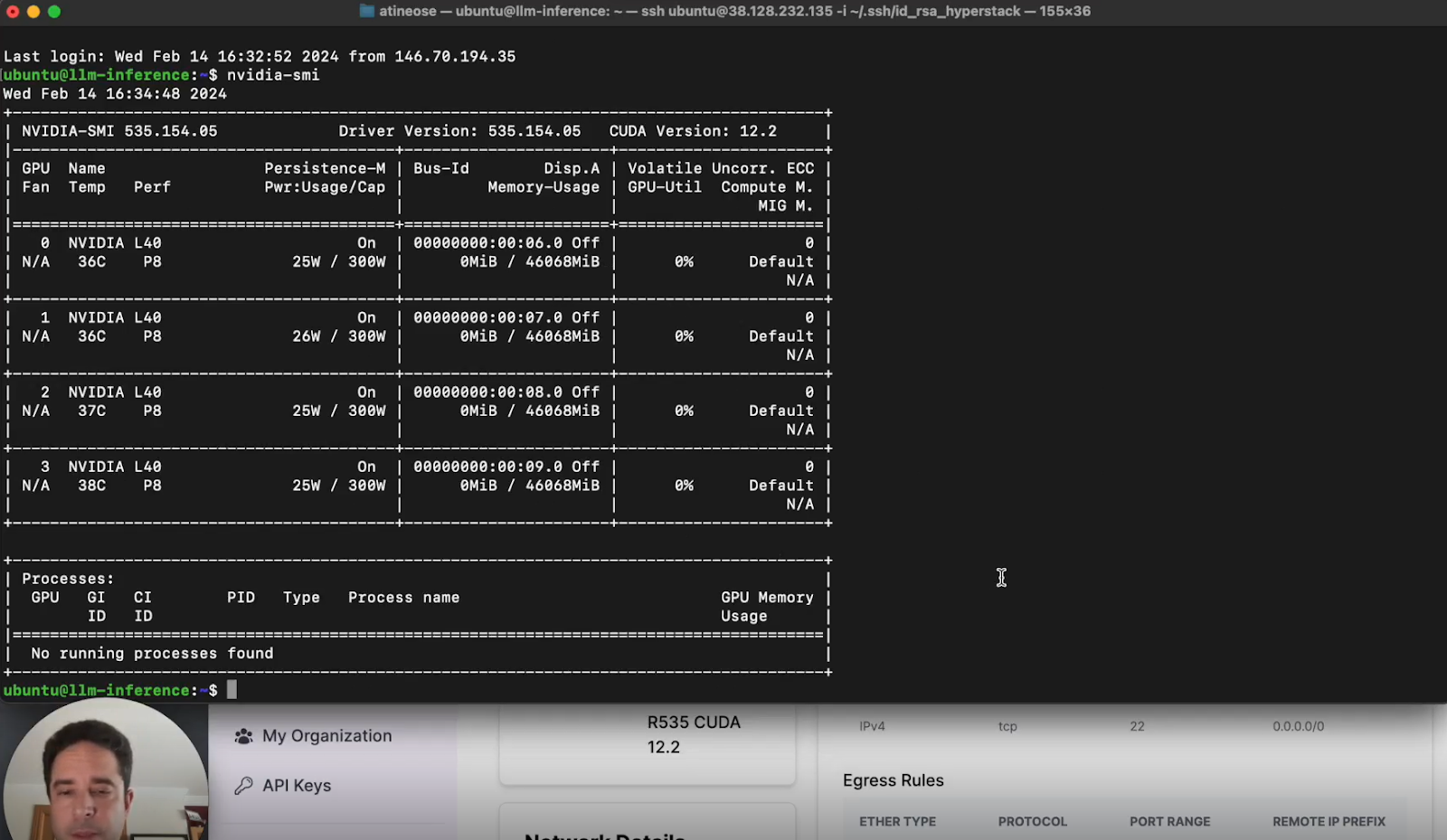The width and height of the screenshot is (1447, 840).
Task: Click the 'nvidia-smi' command text
Action: [x=273, y=75]
